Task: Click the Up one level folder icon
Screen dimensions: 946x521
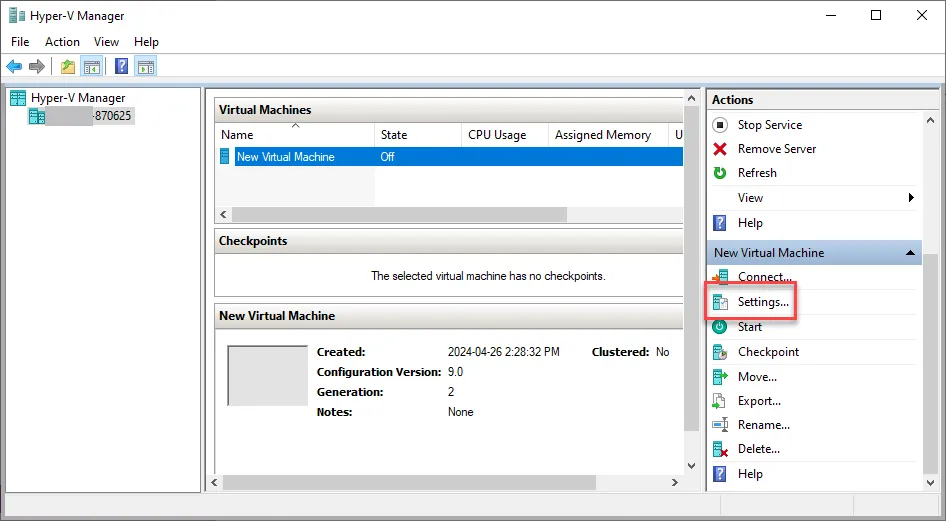Action: click(68, 66)
